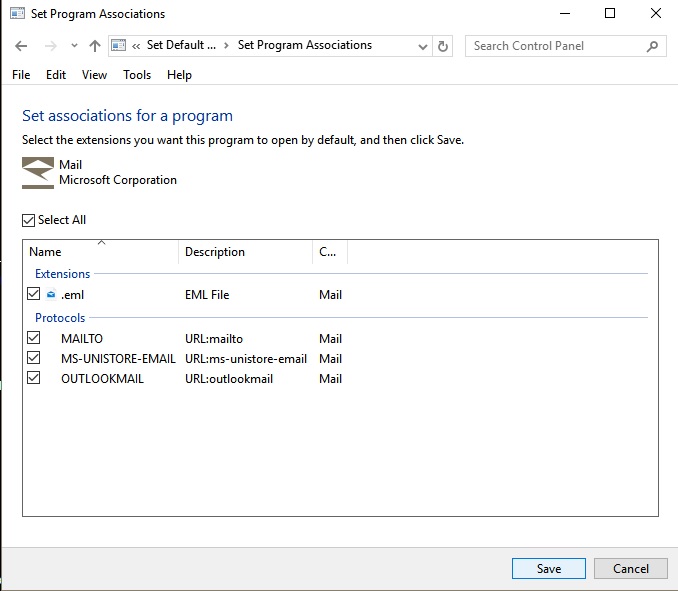Click the search magnifier icon
Image resolution: width=678 pixels, height=591 pixels.
click(652, 46)
